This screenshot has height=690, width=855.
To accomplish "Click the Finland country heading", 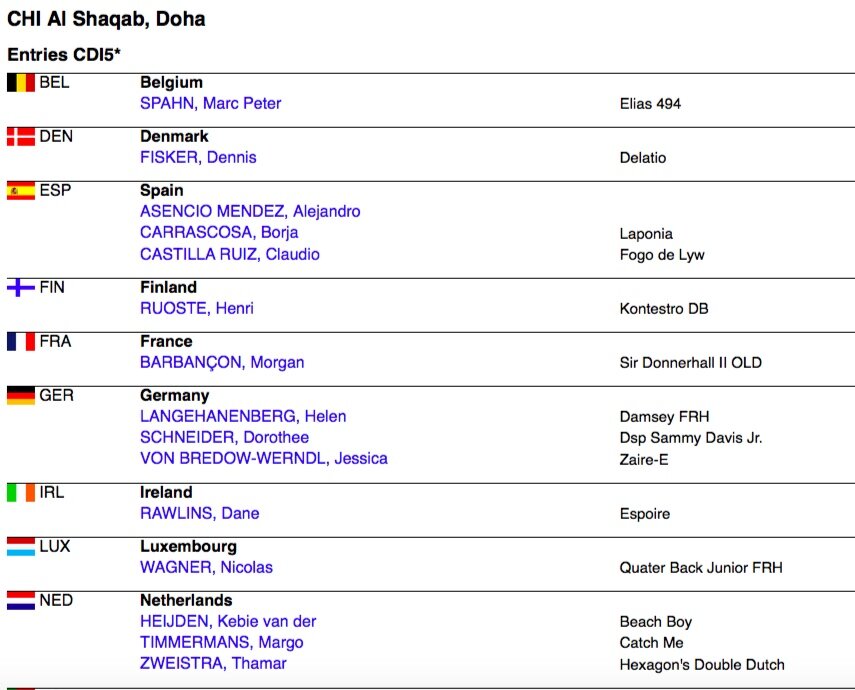I will (x=168, y=287).
